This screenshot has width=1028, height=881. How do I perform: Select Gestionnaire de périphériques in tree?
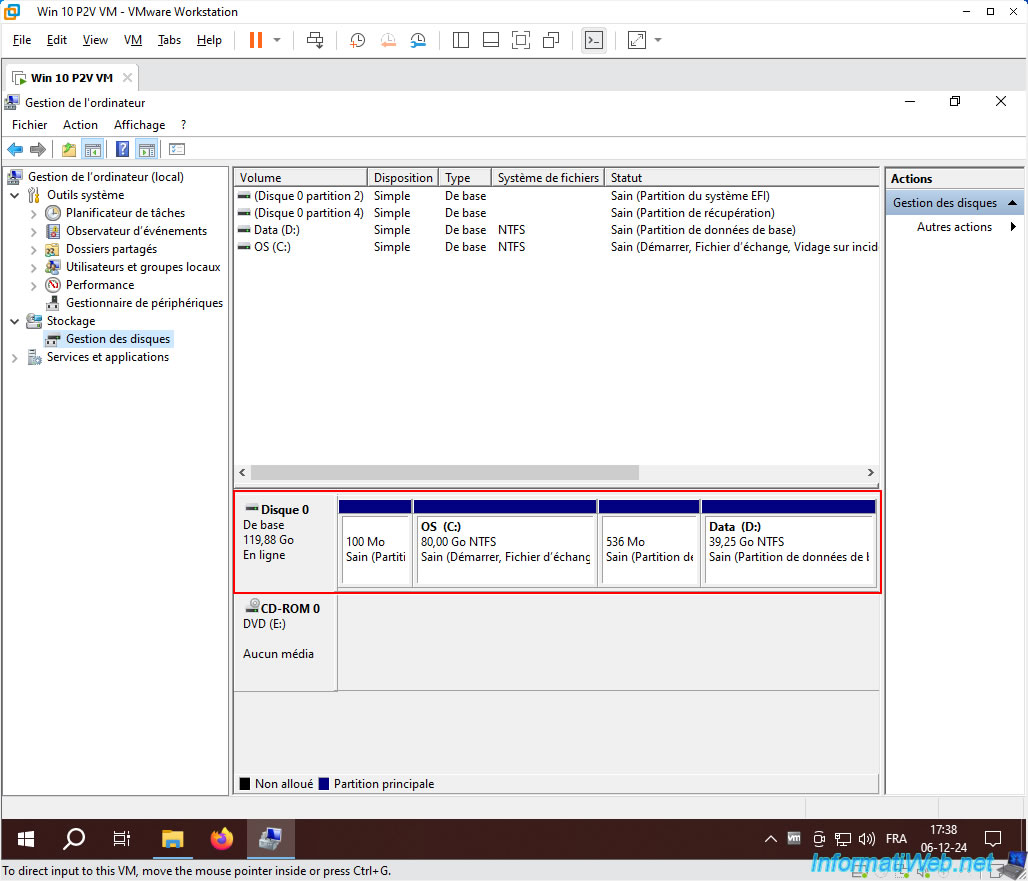point(144,303)
